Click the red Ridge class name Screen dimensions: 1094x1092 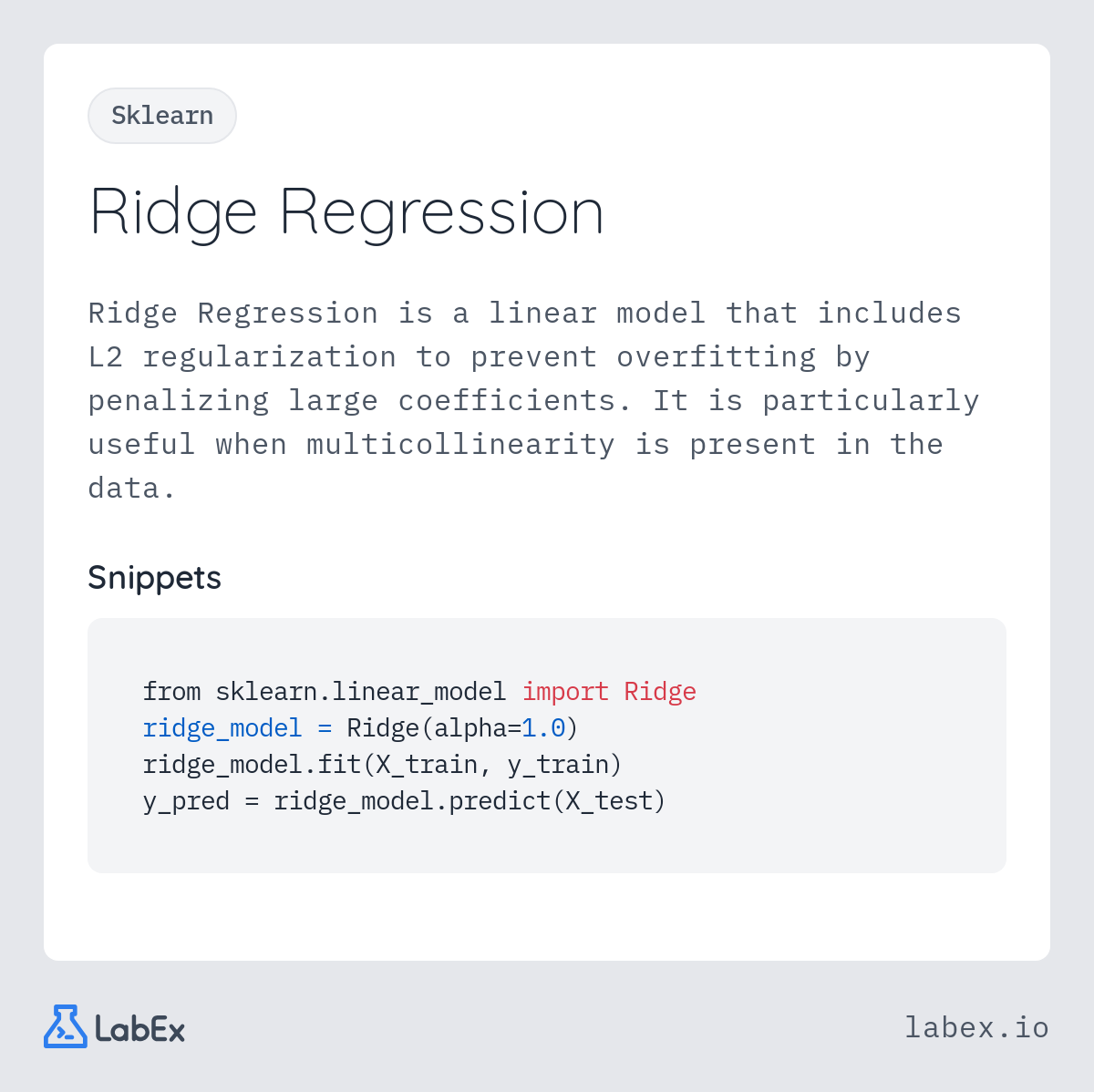660,692
